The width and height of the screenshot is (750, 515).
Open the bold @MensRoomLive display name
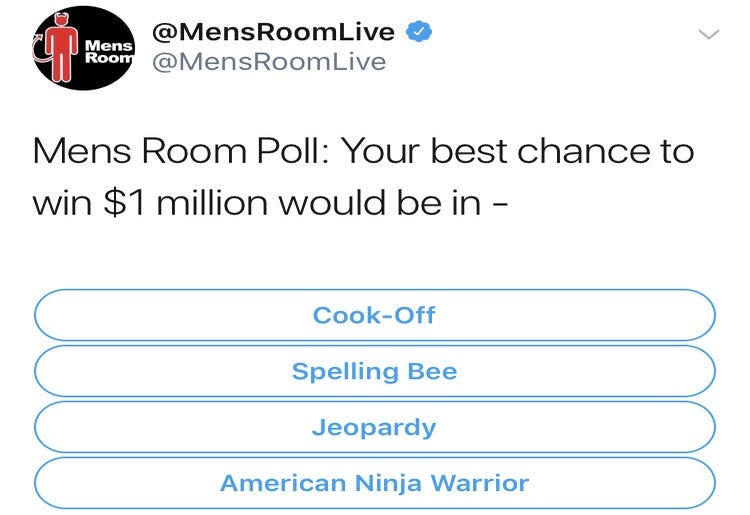point(273,32)
